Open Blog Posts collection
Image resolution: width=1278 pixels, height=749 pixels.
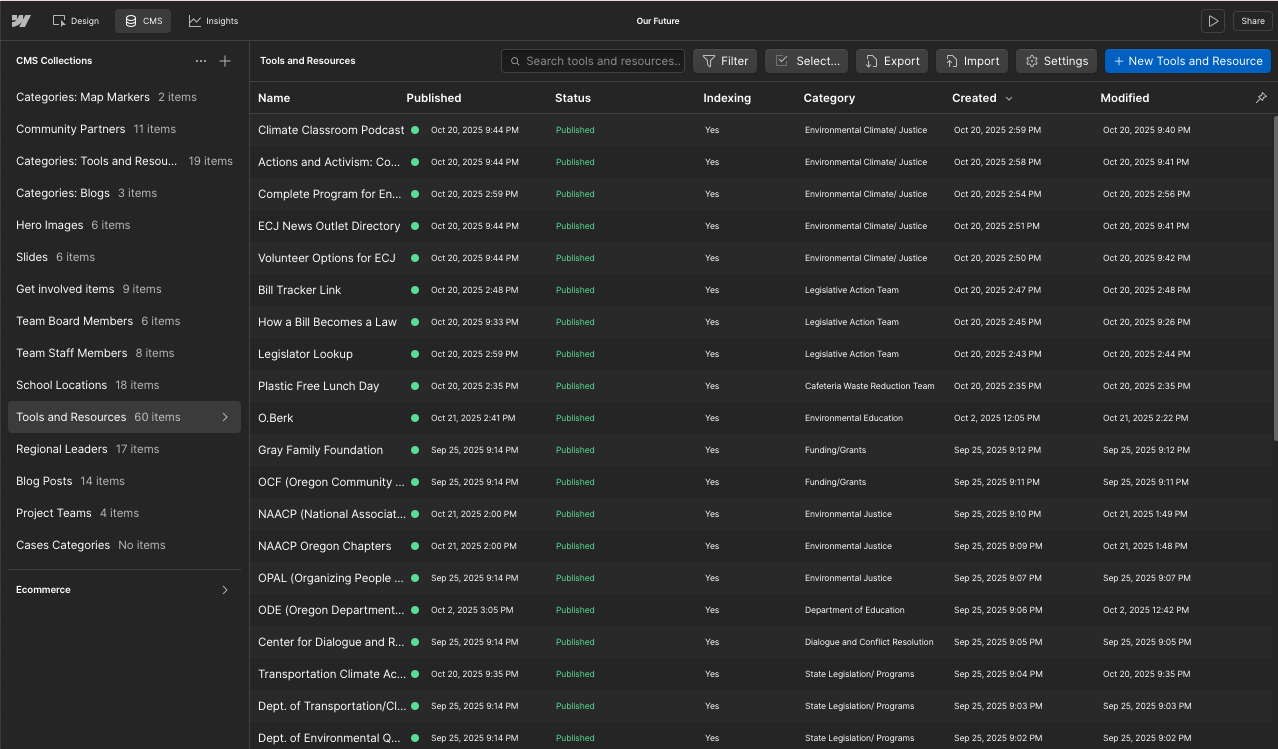(124, 481)
